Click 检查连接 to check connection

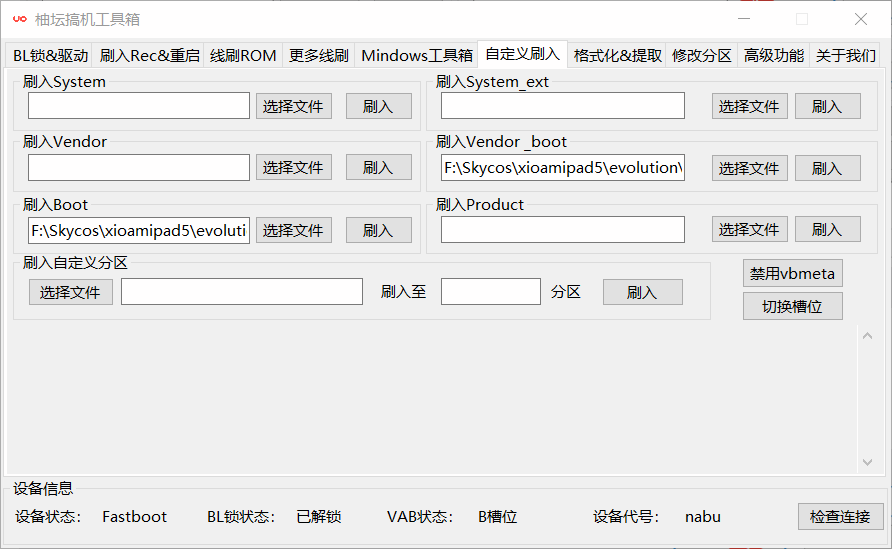coord(840,517)
